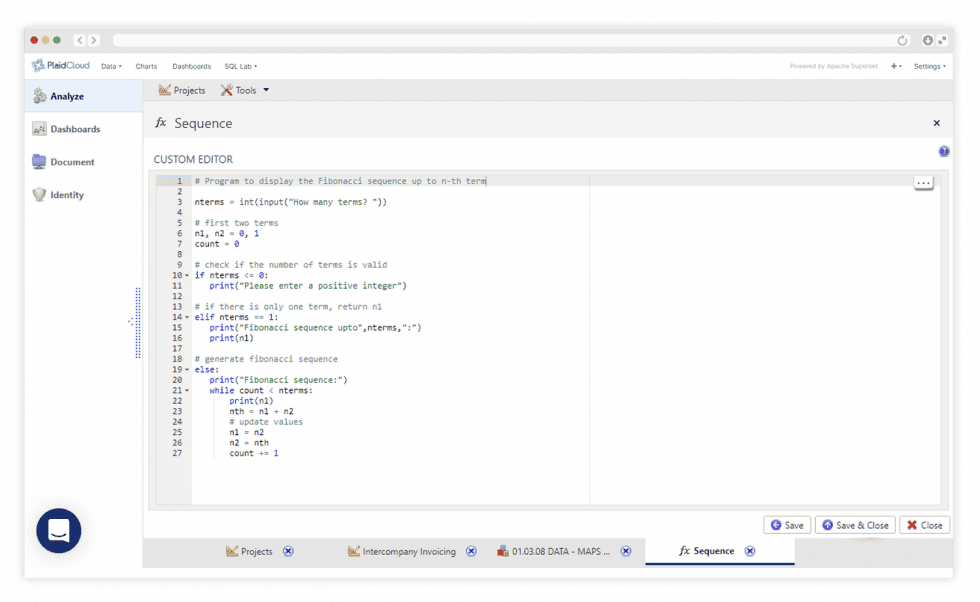Collapse the code fold at line 10
This screenshot has height=602, width=980.
[x=187, y=275]
